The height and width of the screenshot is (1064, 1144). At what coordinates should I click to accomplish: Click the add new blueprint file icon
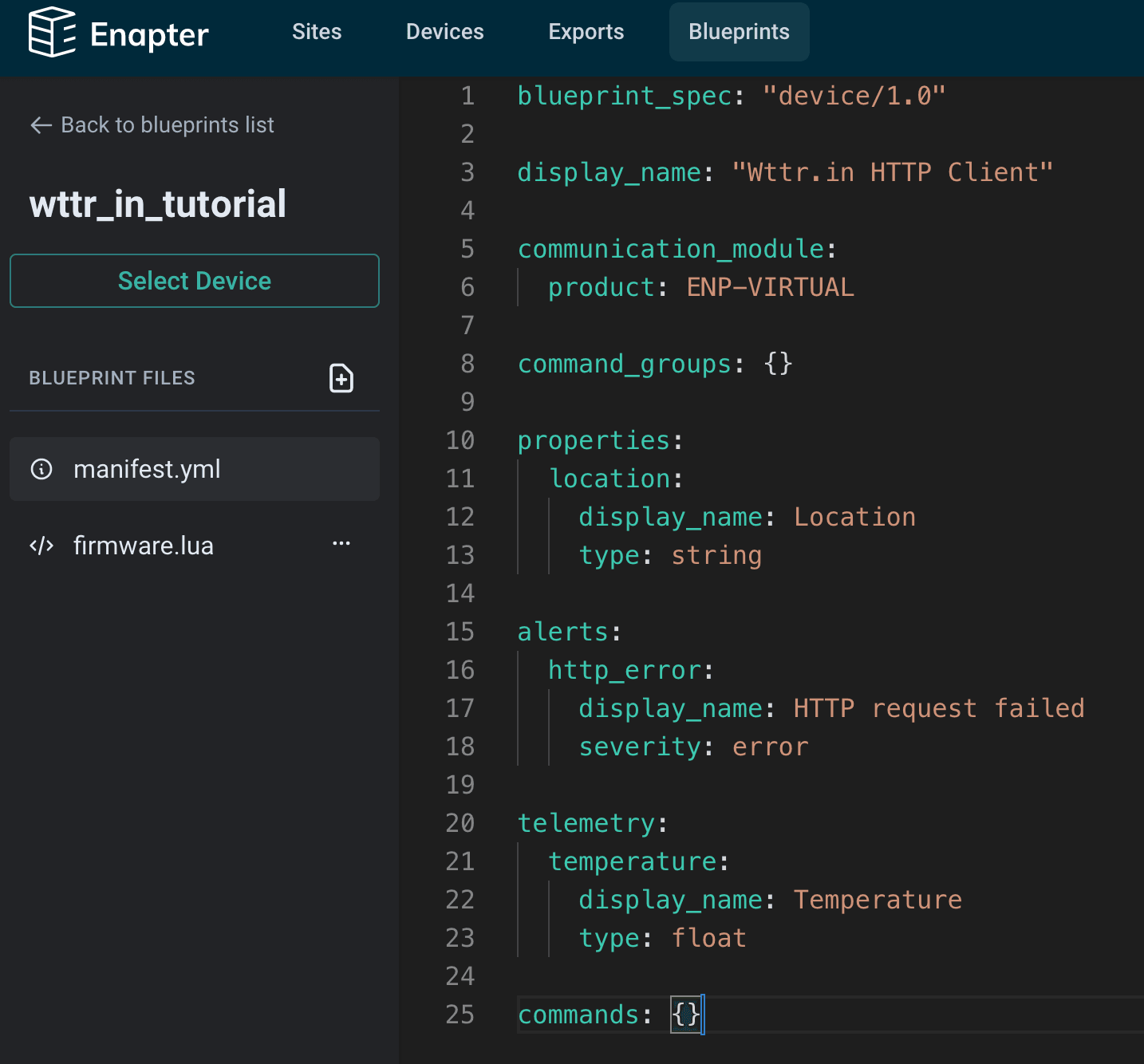coord(341,378)
